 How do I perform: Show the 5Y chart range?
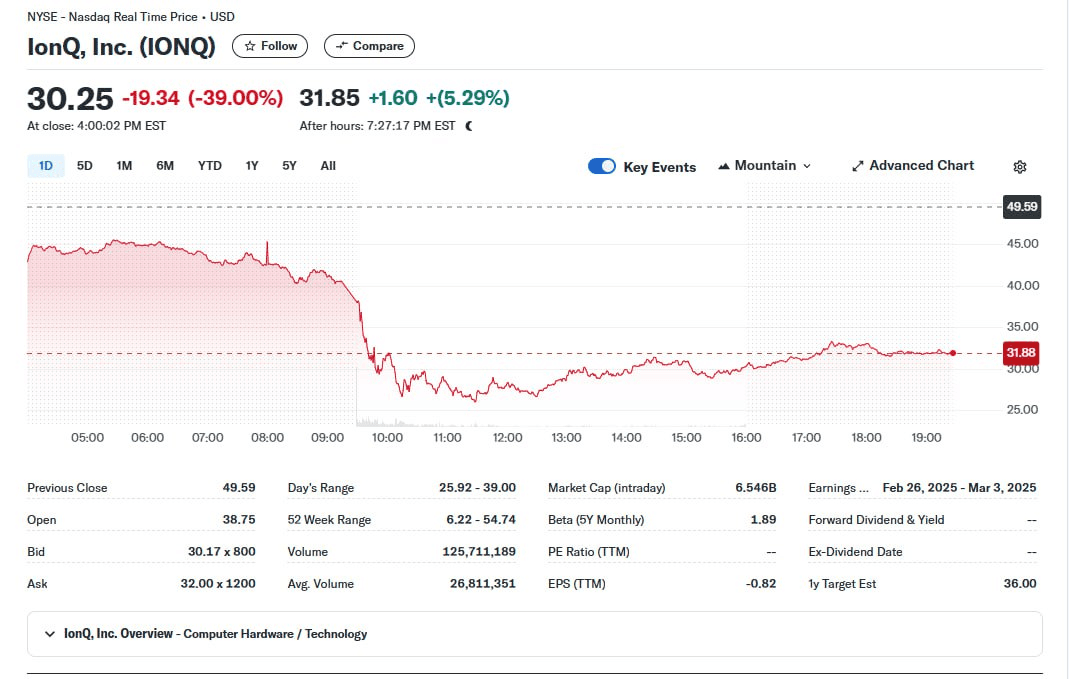[289, 166]
